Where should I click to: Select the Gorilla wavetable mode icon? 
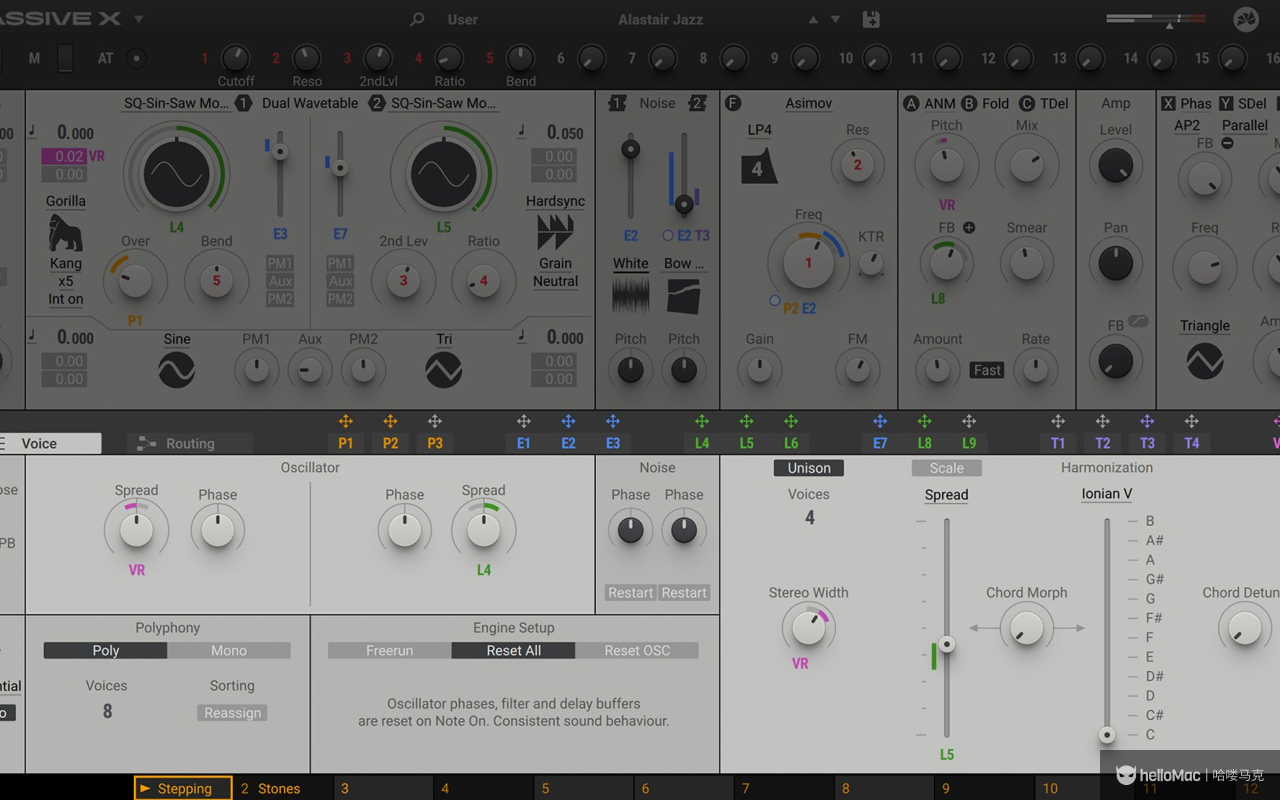point(66,233)
